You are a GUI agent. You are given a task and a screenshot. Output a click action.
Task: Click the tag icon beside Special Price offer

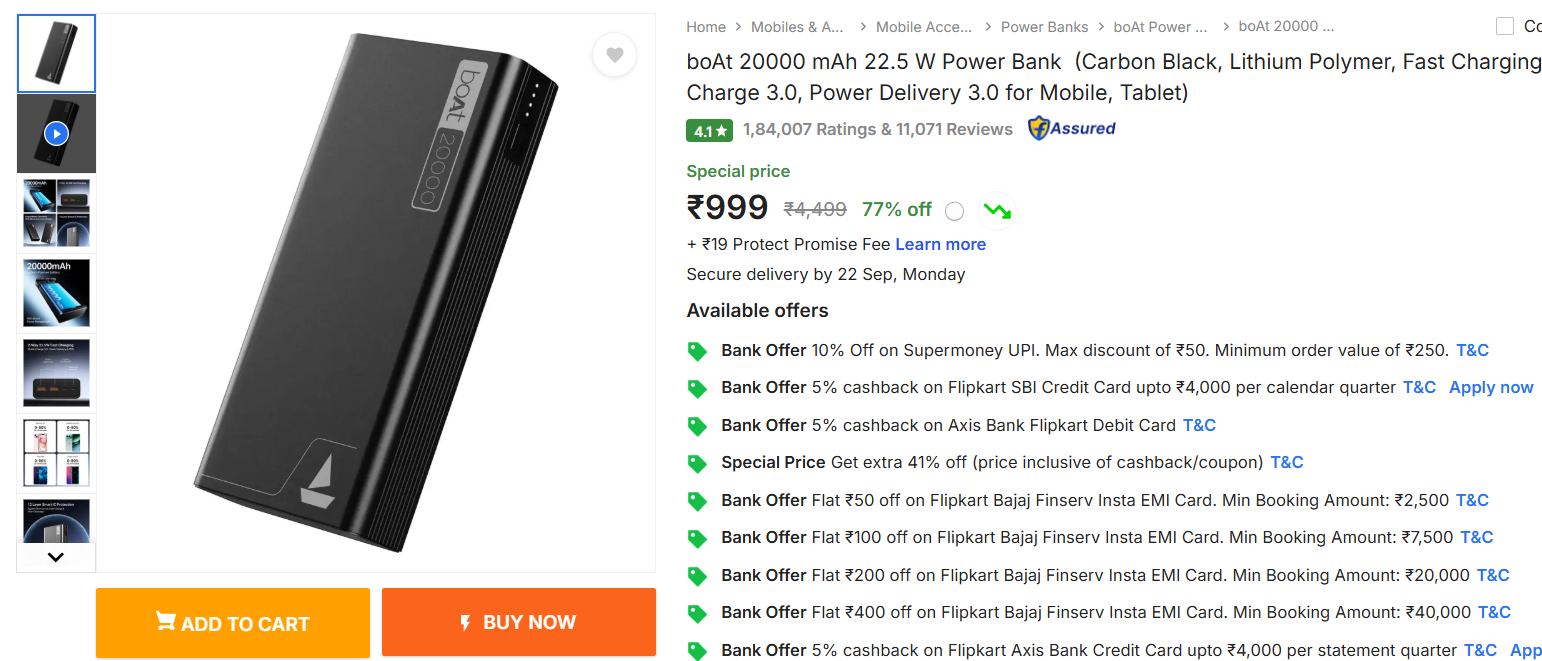click(x=697, y=463)
